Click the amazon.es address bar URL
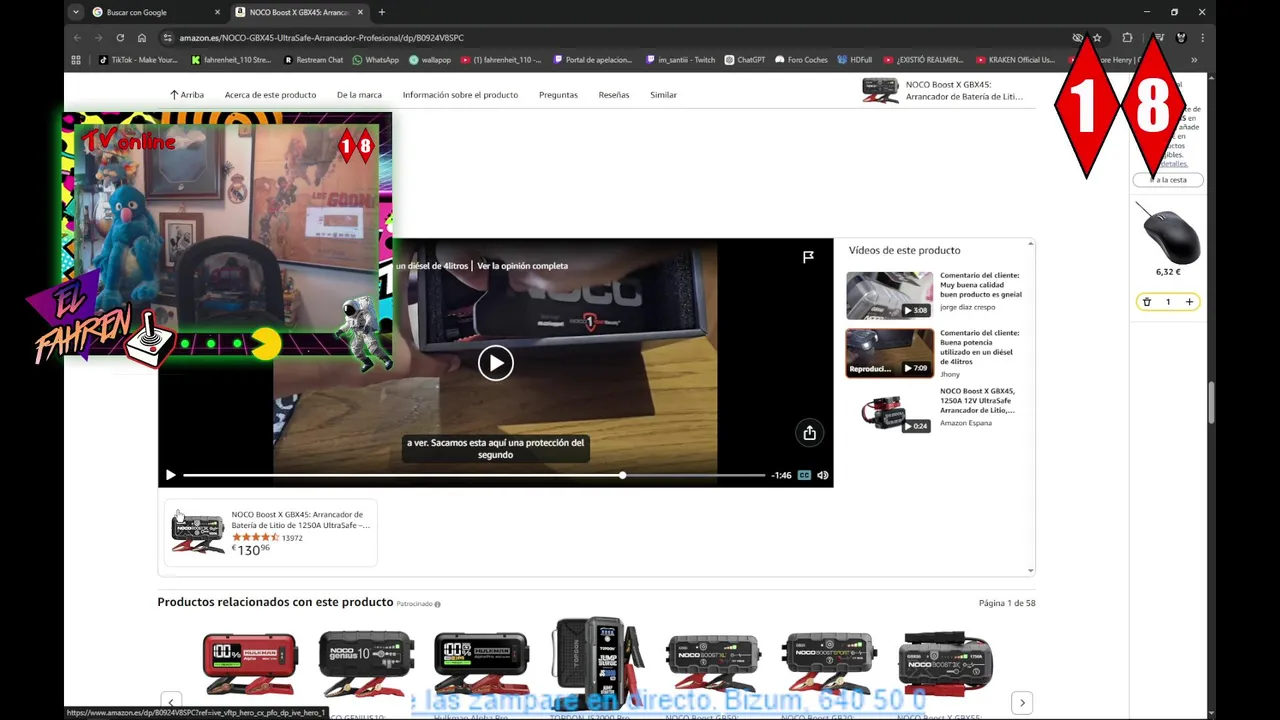 pos(321,38)
